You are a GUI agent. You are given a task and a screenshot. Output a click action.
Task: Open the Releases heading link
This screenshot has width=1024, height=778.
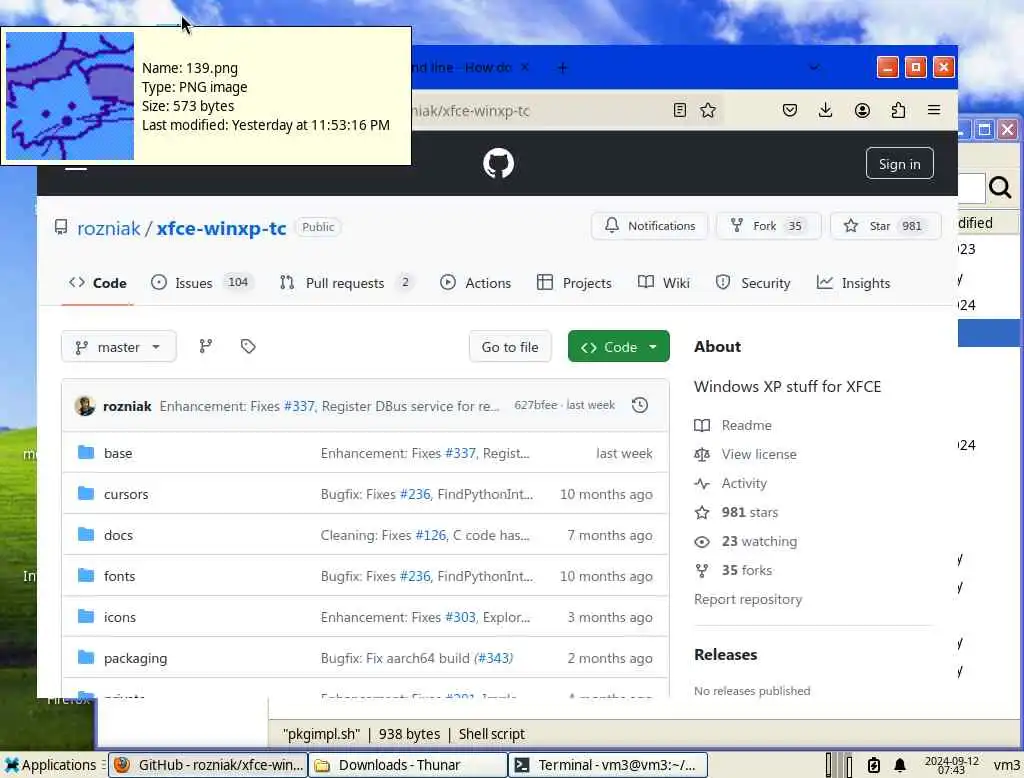[x=726, y=655]
